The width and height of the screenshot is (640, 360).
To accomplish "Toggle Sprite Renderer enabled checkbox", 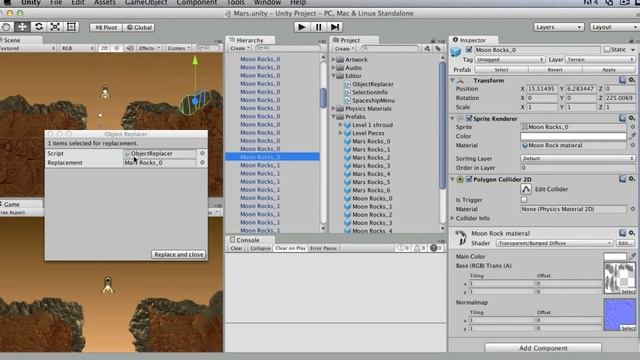I will (x=469, y=118).
